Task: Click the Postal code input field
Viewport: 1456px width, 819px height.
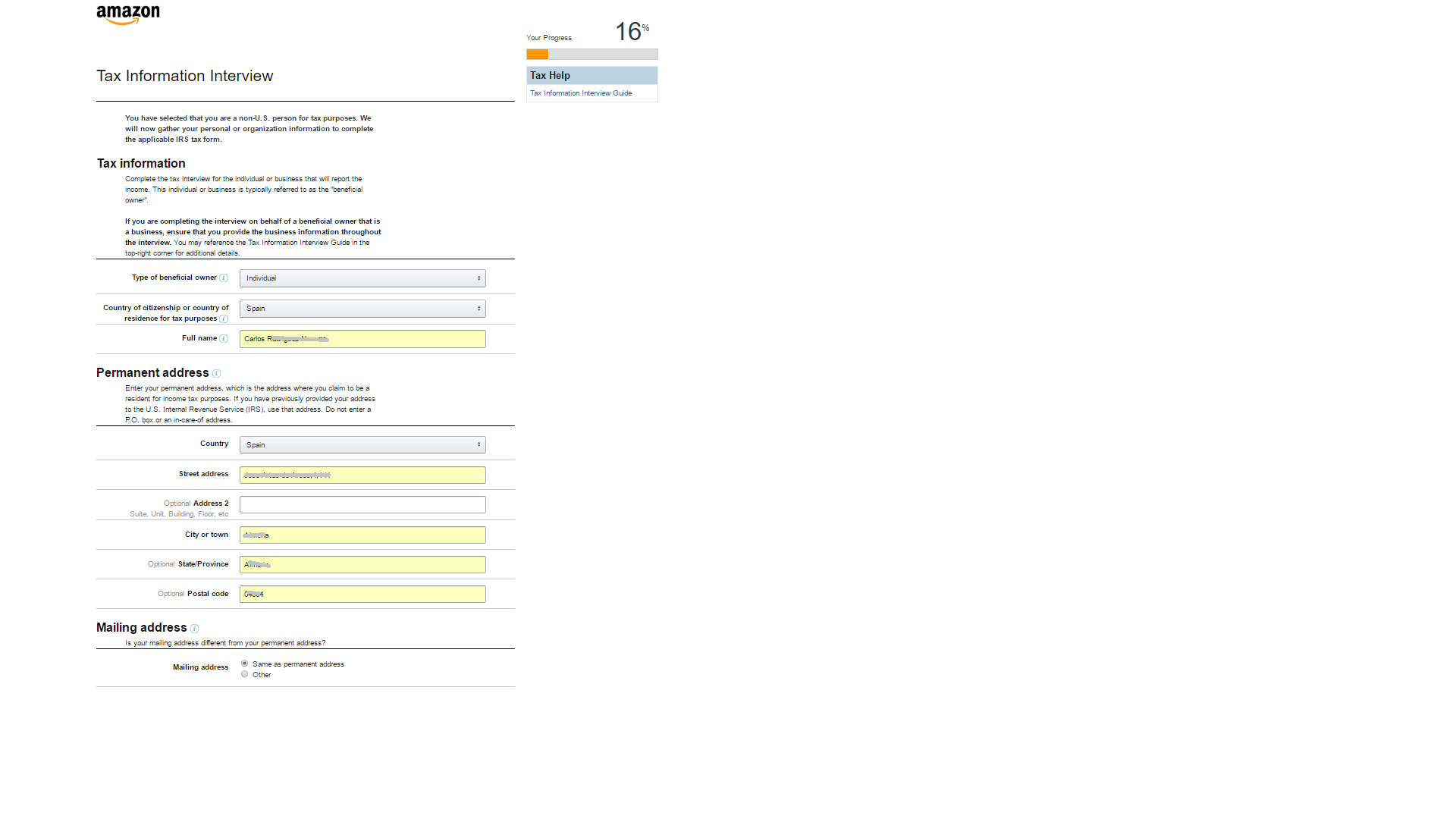Action: pos(362,595)
